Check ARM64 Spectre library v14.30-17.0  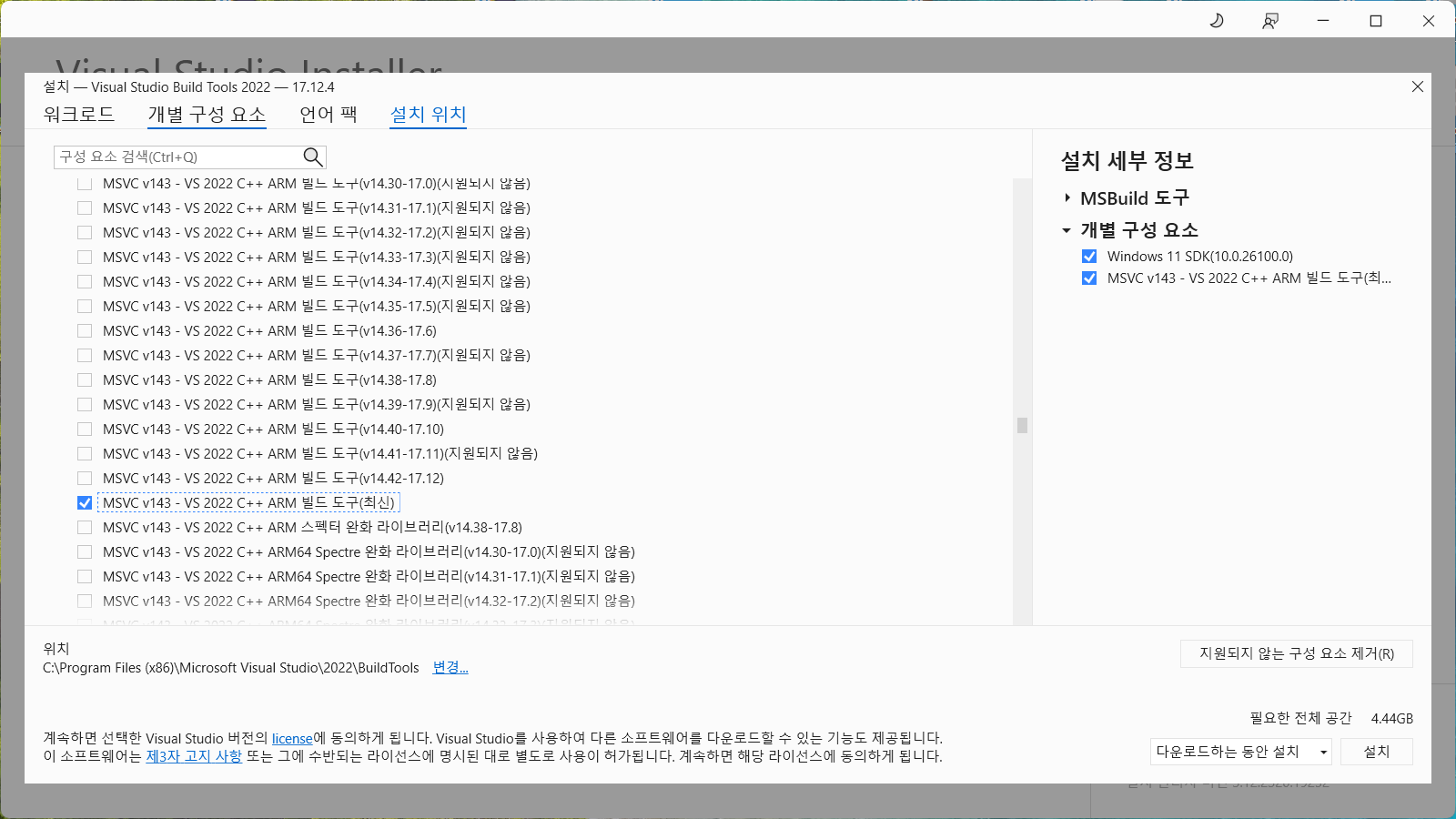click(85, 552)
